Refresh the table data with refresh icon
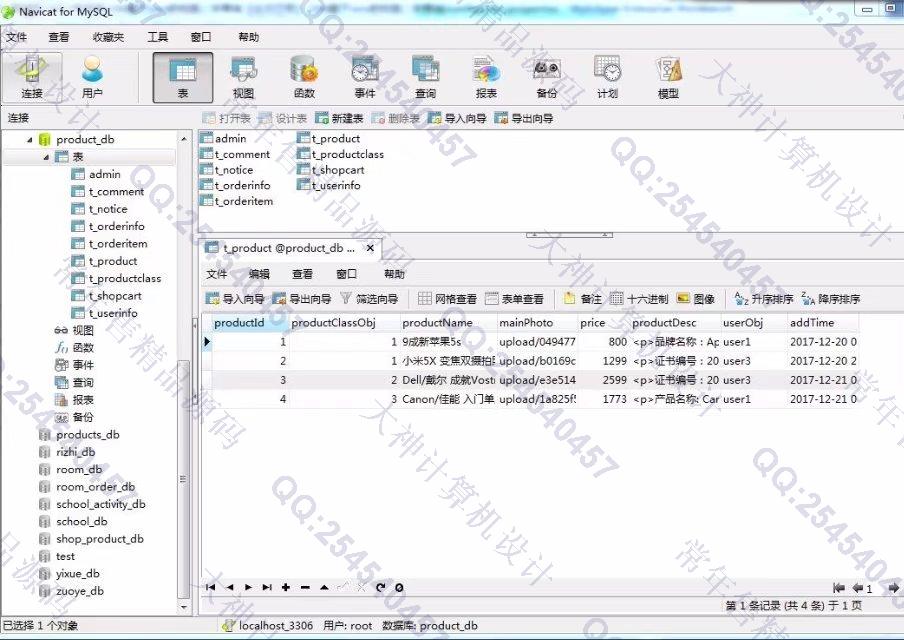 coord(380,588)
